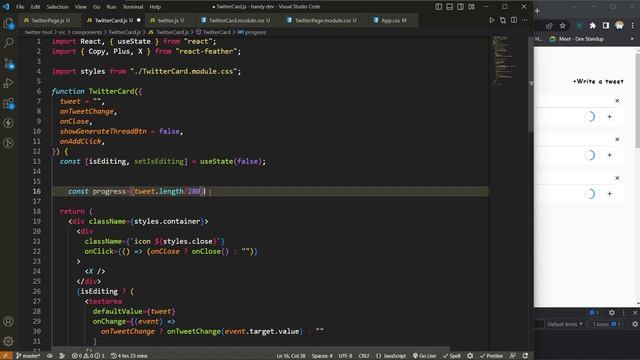Switch to the TwitterCard.module.css tab
The height and width of the screenshot is (360, 640).
[237, 20]
